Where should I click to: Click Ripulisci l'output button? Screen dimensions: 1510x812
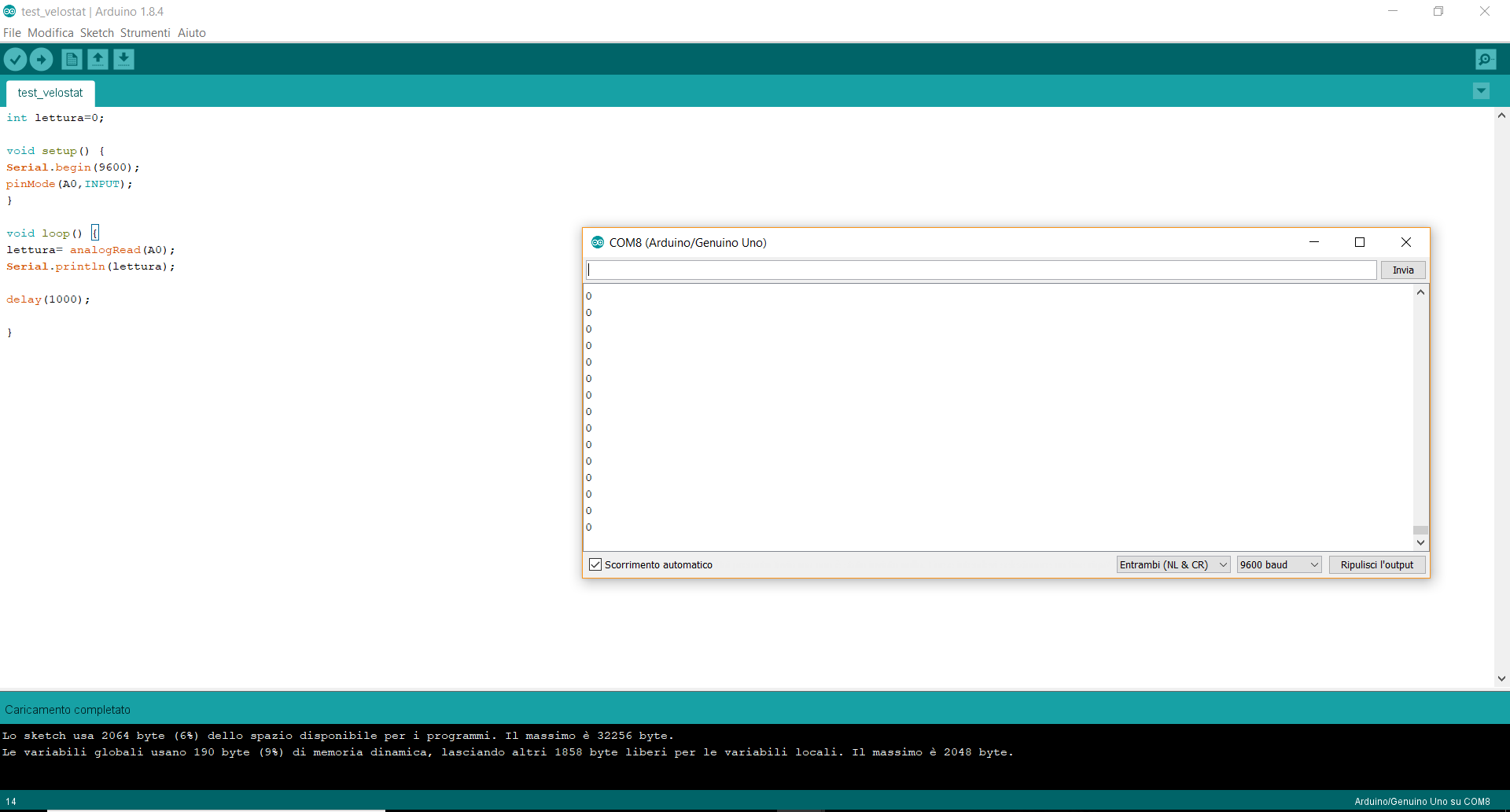(1377, 564)
